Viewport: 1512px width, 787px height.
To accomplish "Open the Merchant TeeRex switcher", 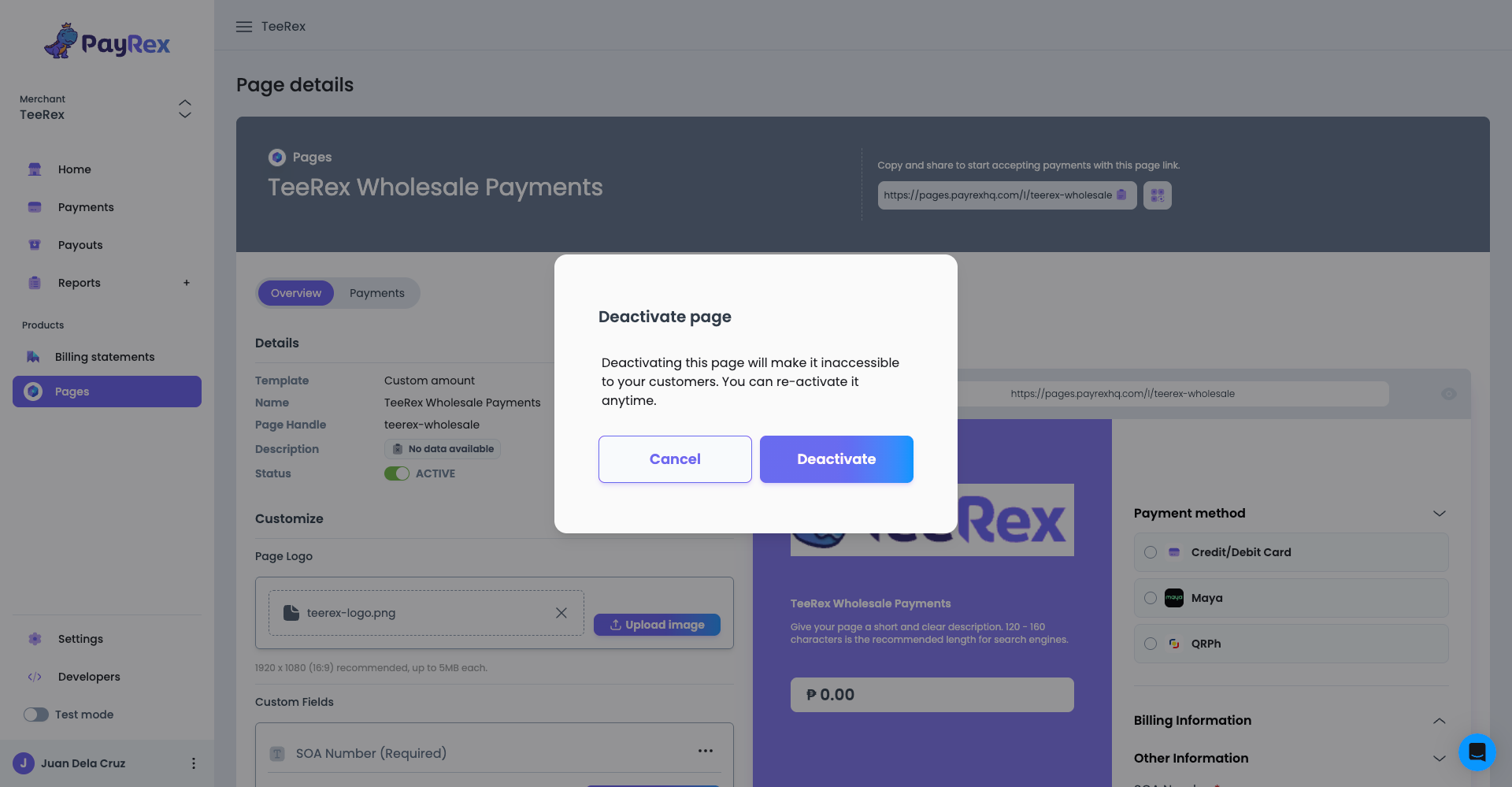I will [x=185, y=109].
